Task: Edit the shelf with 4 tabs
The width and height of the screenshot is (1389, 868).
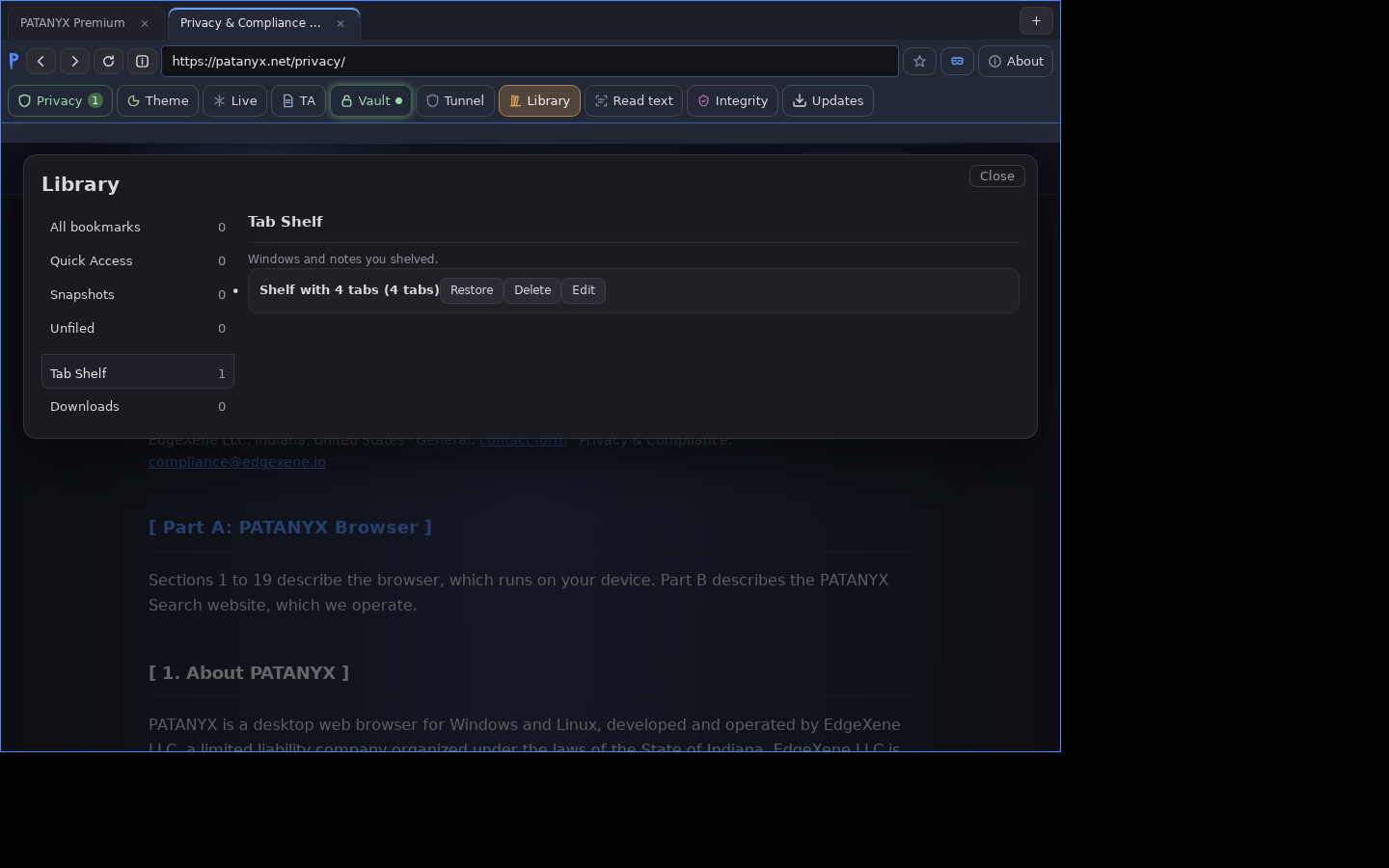Action: pos(584,290)
